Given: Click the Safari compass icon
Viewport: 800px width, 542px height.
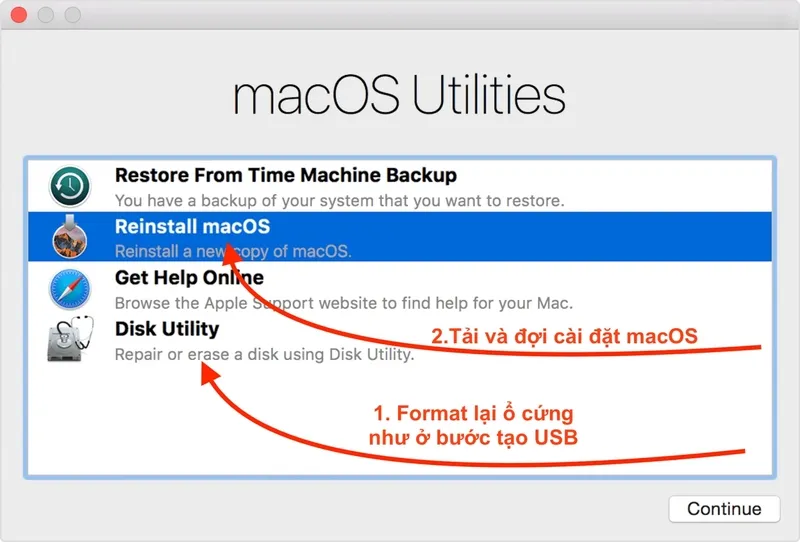Looking at the screenshot, I should coord(70,289).
